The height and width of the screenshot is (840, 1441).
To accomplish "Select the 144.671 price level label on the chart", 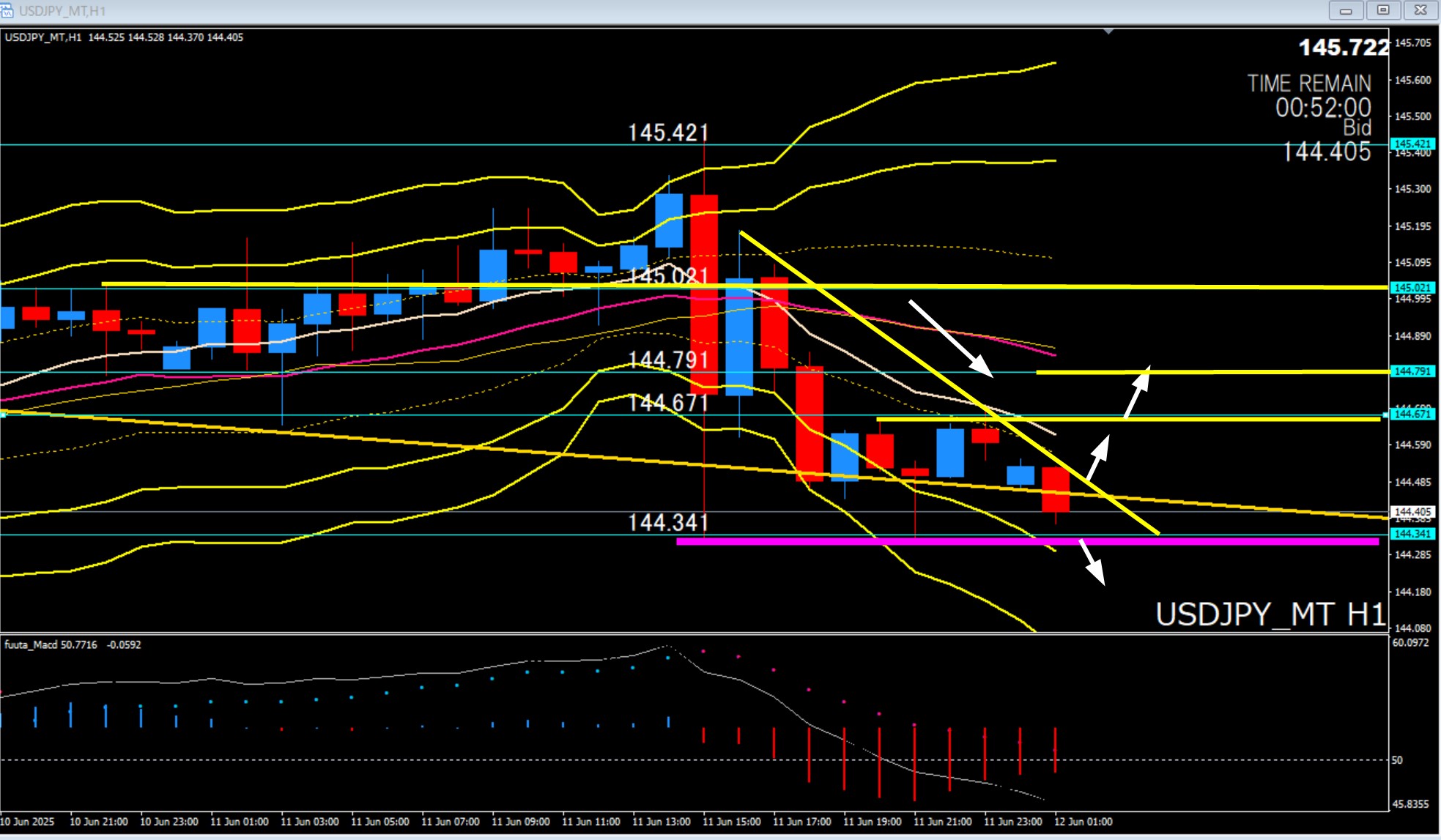I will [x=668, y=402].
